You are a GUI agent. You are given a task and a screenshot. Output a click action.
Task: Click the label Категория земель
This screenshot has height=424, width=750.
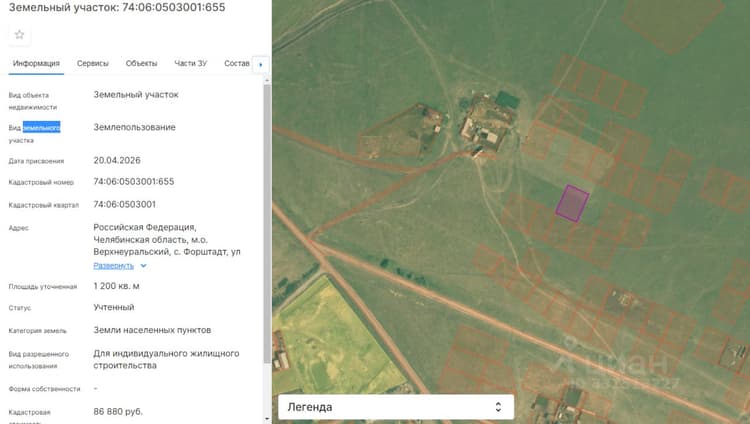[37, 331]
